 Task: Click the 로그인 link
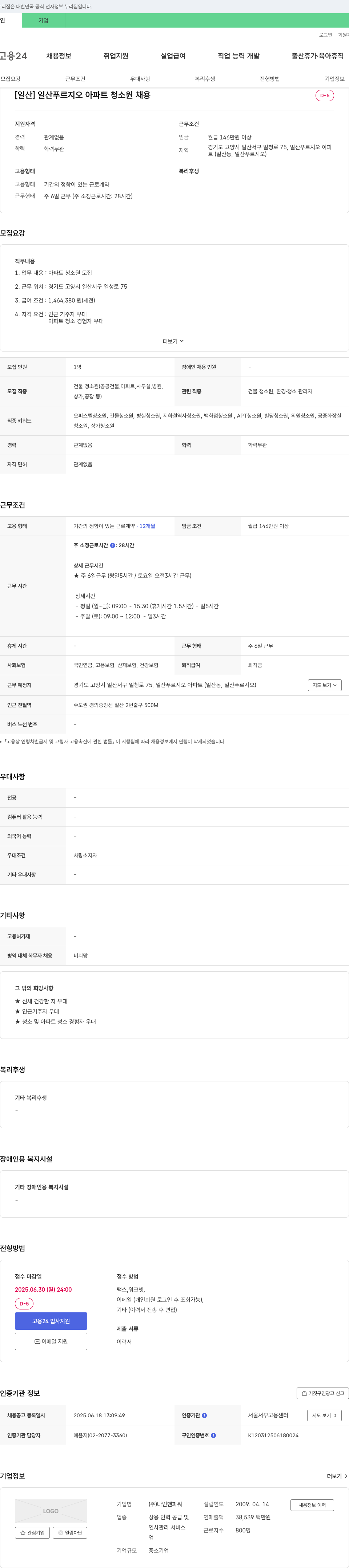point(325,35)
